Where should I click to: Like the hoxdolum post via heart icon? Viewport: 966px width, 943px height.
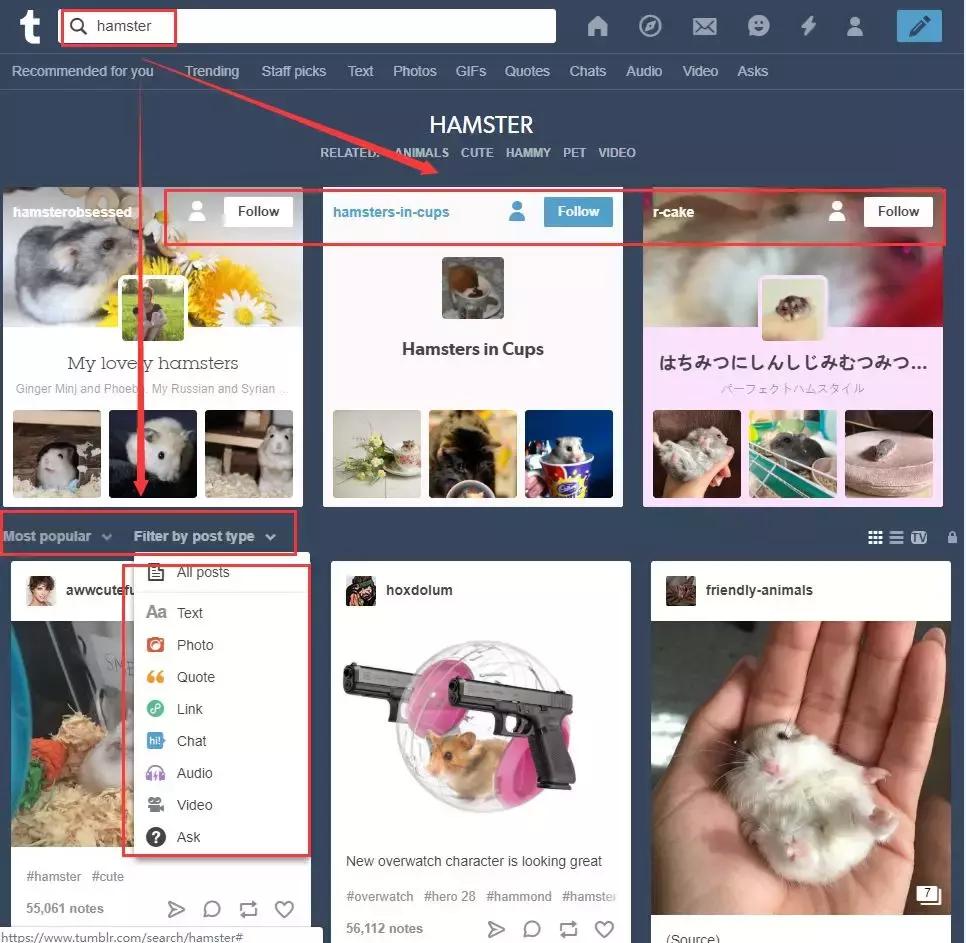[x=605, y=929]
